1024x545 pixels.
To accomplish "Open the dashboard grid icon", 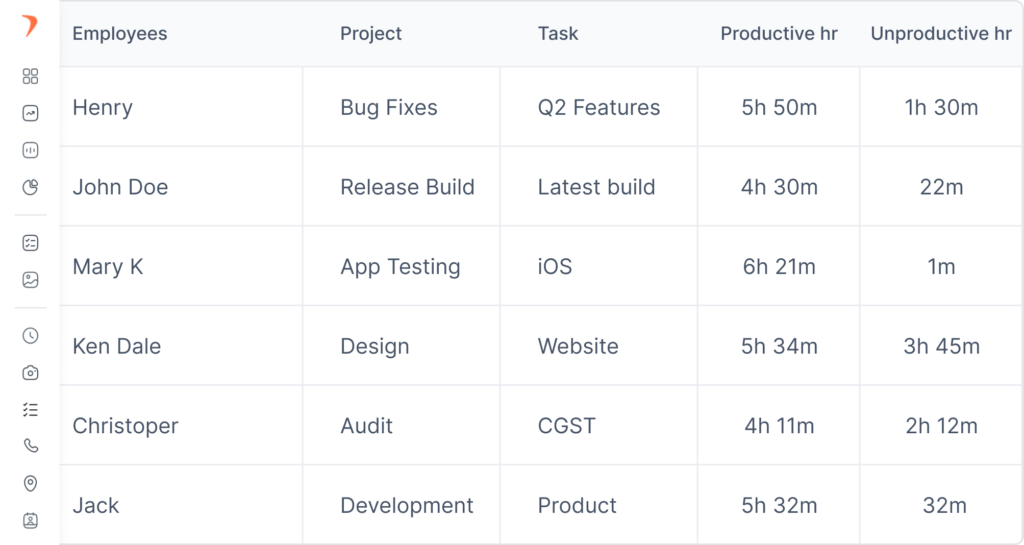I will [x=30, y=77].
